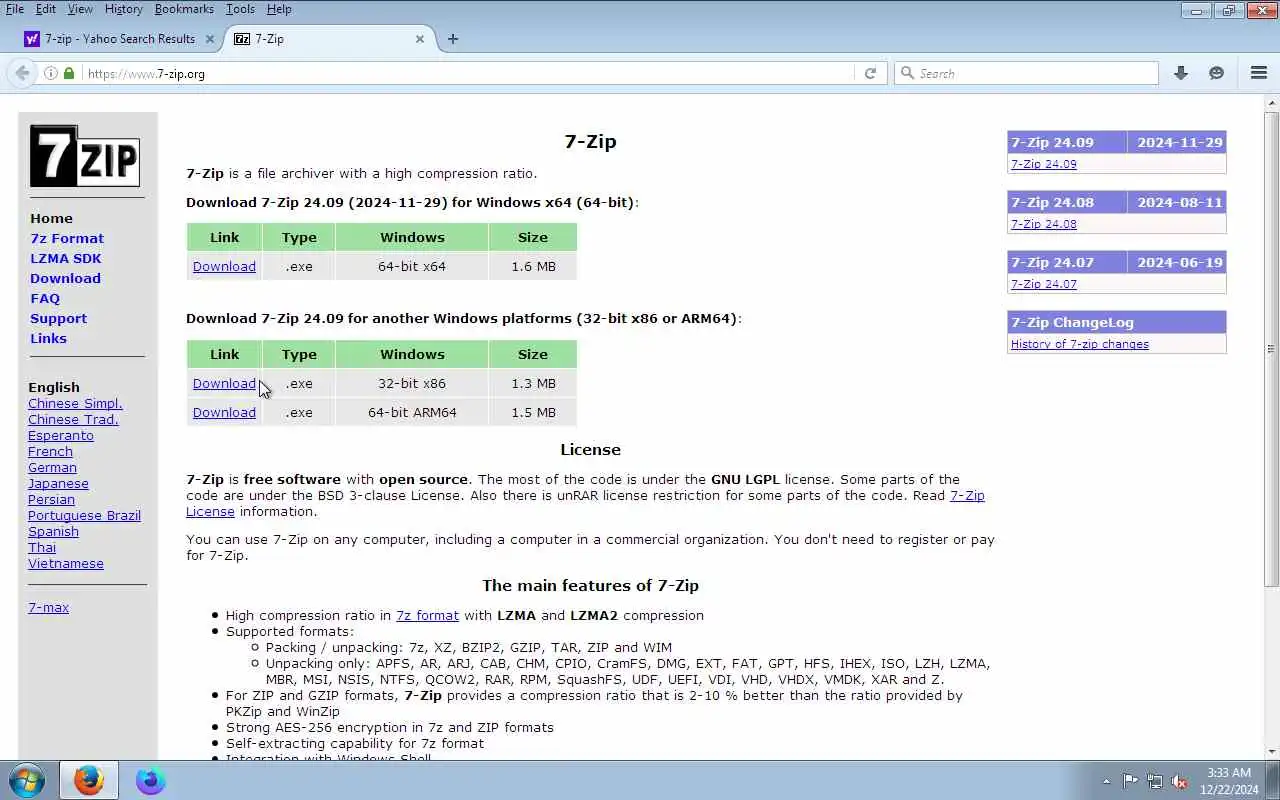Viewport: 1280px width, 800px height.
Task: Open the second browser taskbar icon
Action: [151, 780]
